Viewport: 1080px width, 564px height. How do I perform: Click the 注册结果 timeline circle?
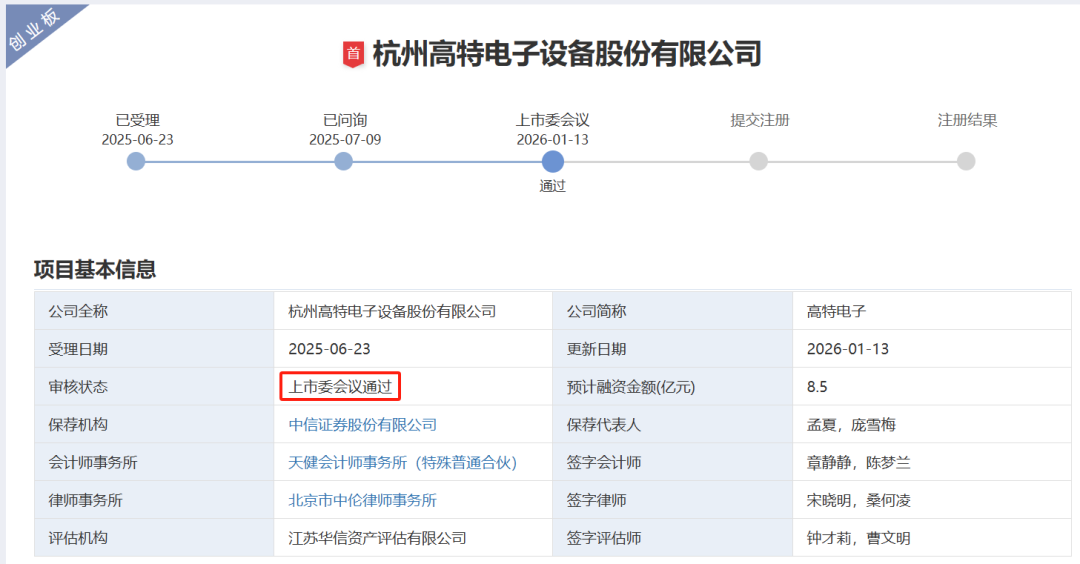point(966,161)
